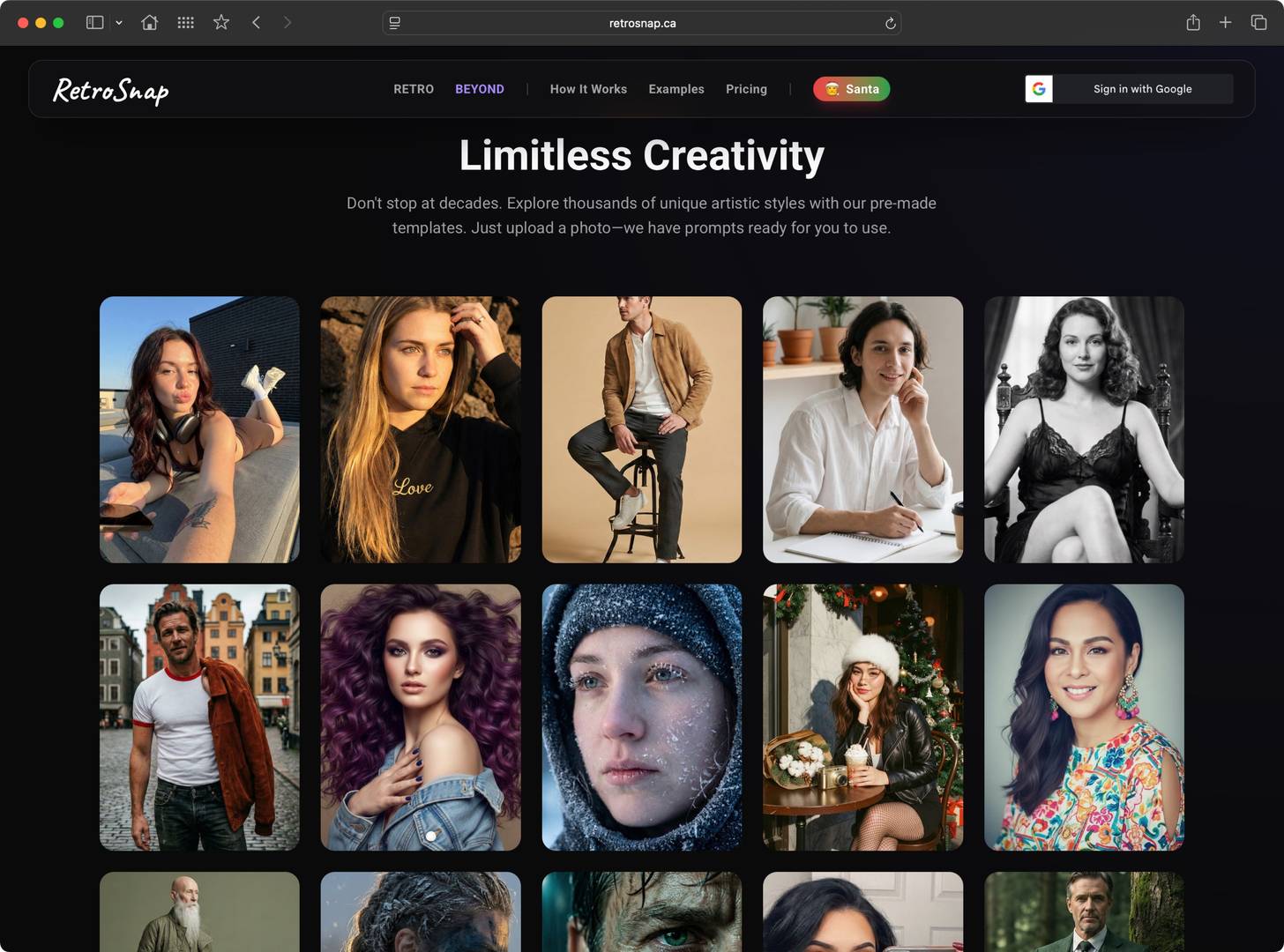This screenshot has height=952, width=1284.
Task: Select the purple curly hair portrait thumbnail
Action: [x=421, y=718]
